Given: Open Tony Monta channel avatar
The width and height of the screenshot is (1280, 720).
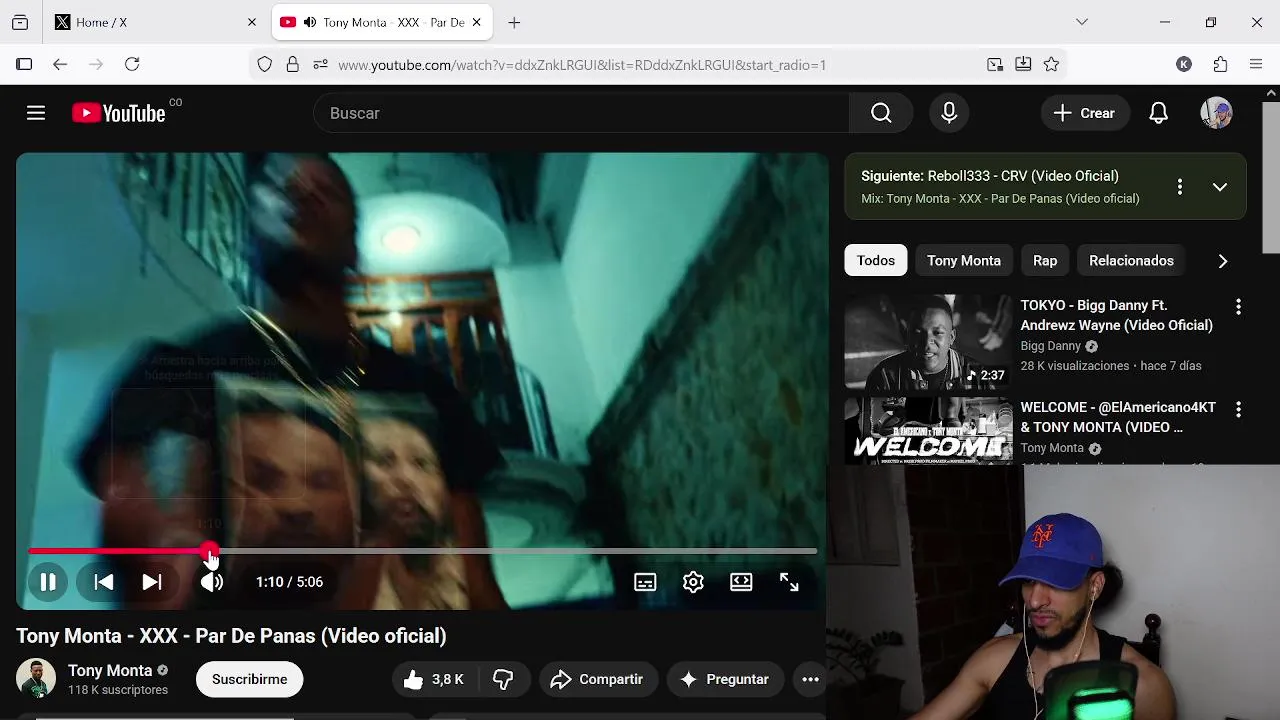Looking at the screenshot, I should [x=36, y=679].
